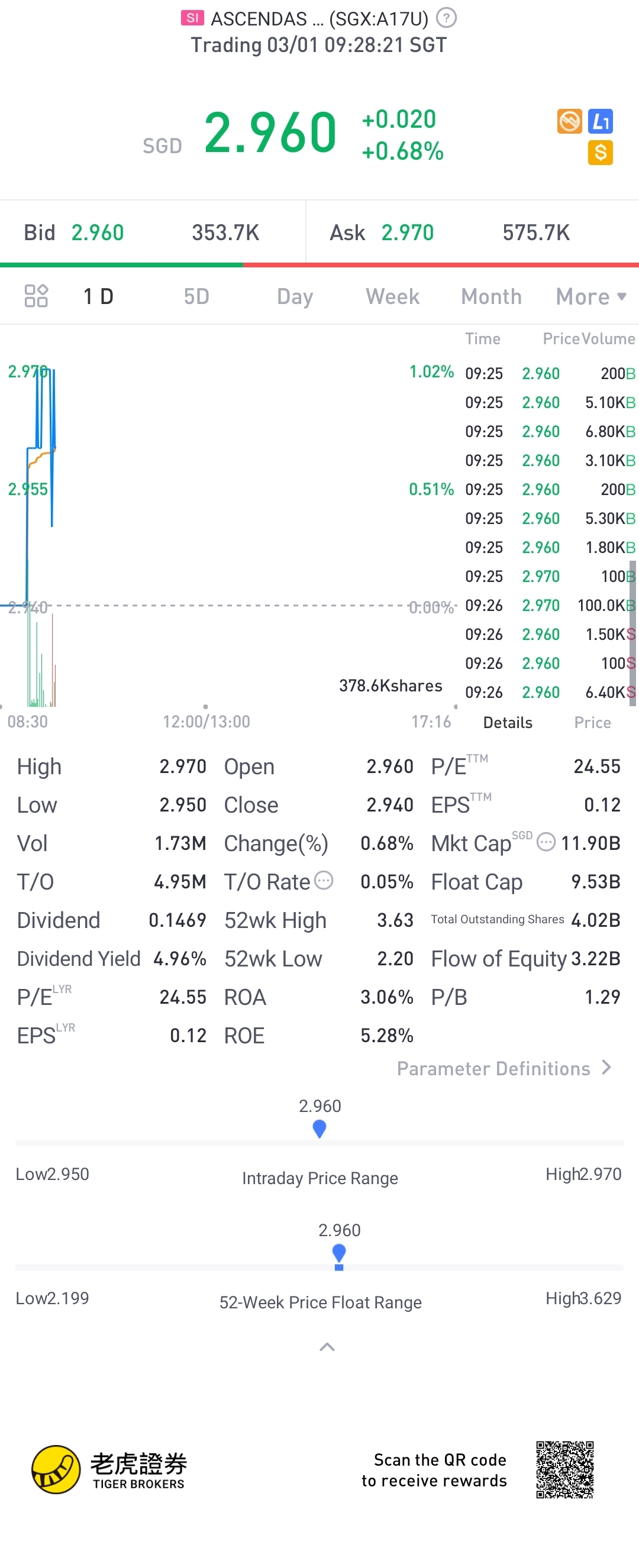Image resolution: width=639 pixels, height=1568 pixels.
Task: Switch to the 5D chart tab
Action: (x=196, y=296)
